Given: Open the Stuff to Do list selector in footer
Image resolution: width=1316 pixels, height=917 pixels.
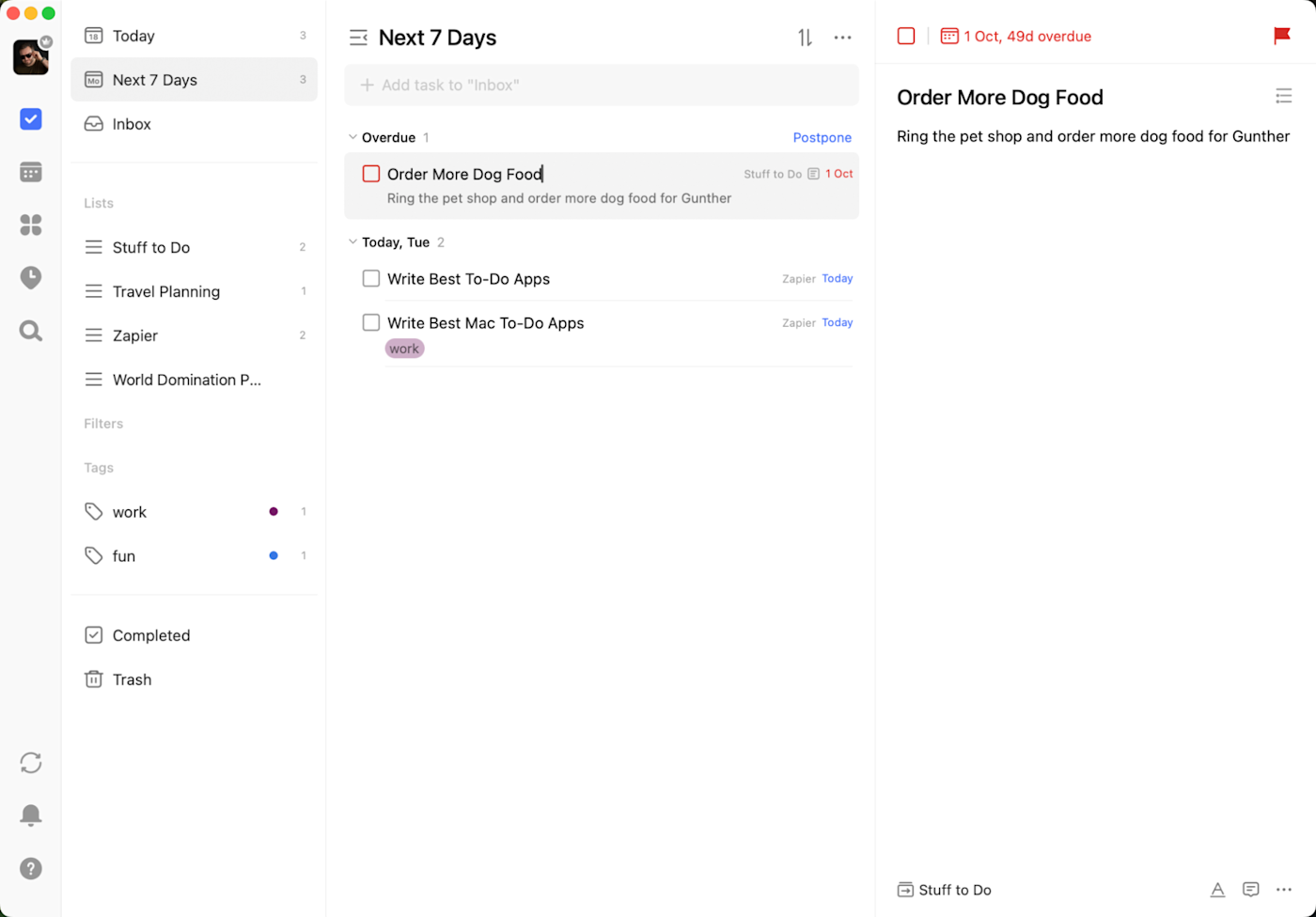Looking at the screenshot, I should [x=945, y=890].
